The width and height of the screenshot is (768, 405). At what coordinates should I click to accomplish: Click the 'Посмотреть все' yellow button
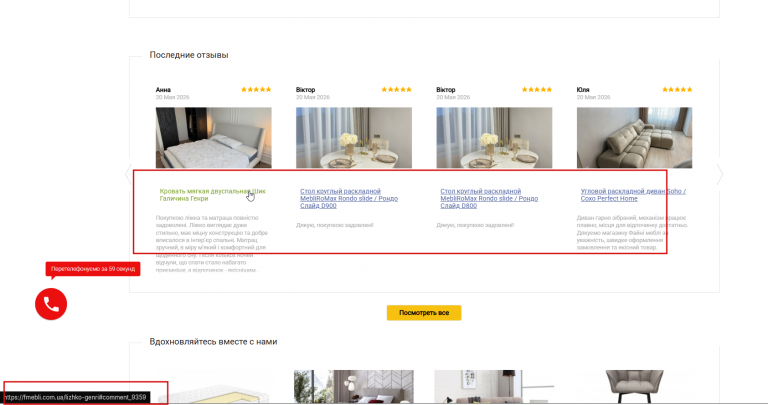click(x=424, y=312)
